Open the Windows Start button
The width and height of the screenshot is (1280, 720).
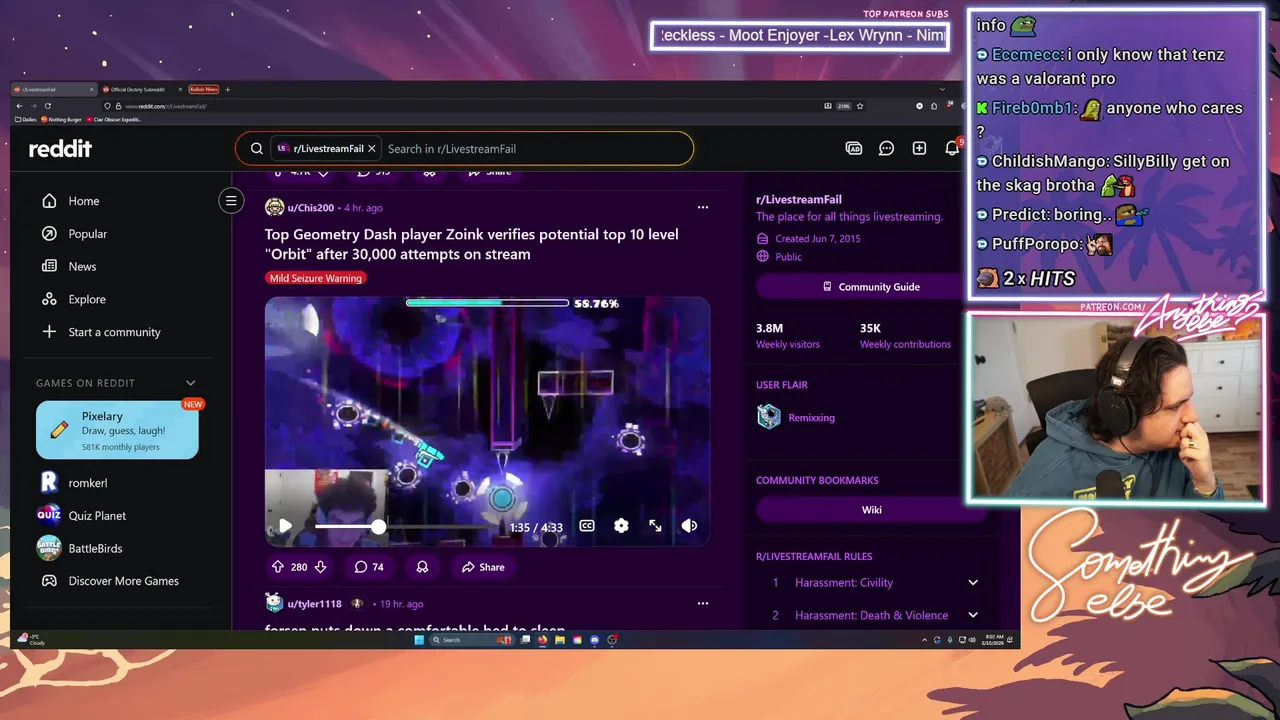coord(419,640)
